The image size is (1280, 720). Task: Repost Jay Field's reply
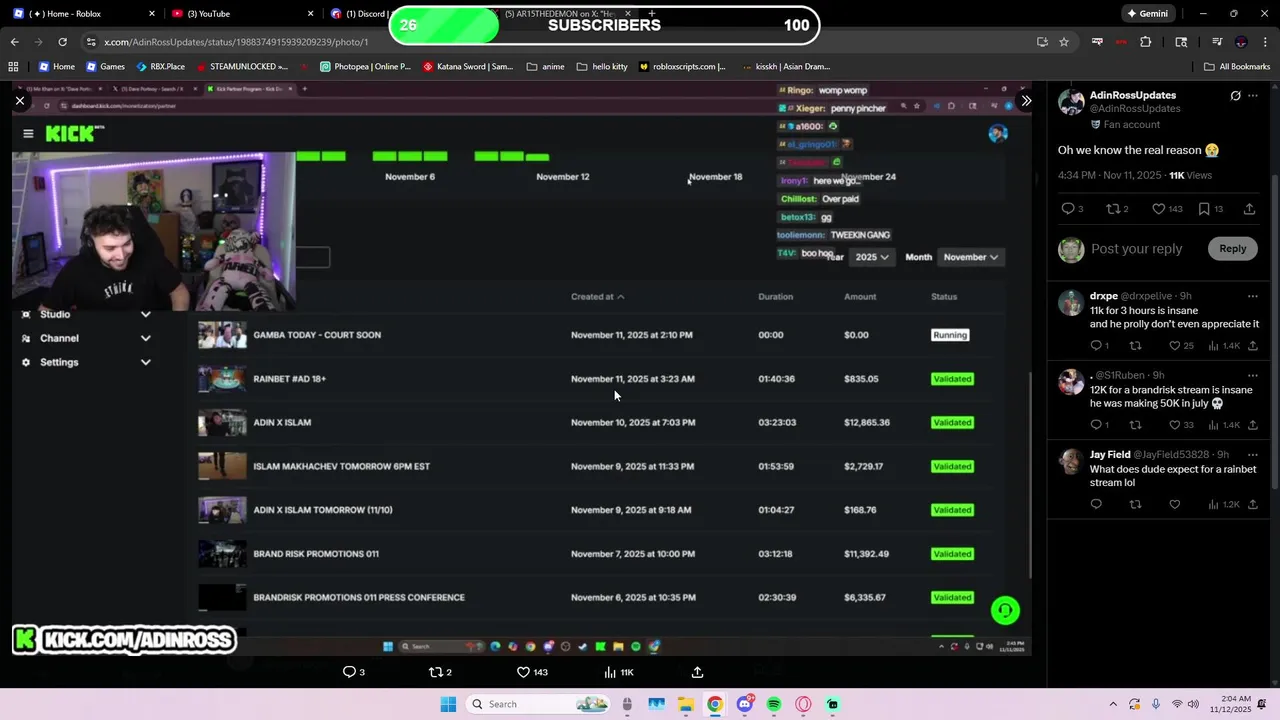[x=1135, y=505]
